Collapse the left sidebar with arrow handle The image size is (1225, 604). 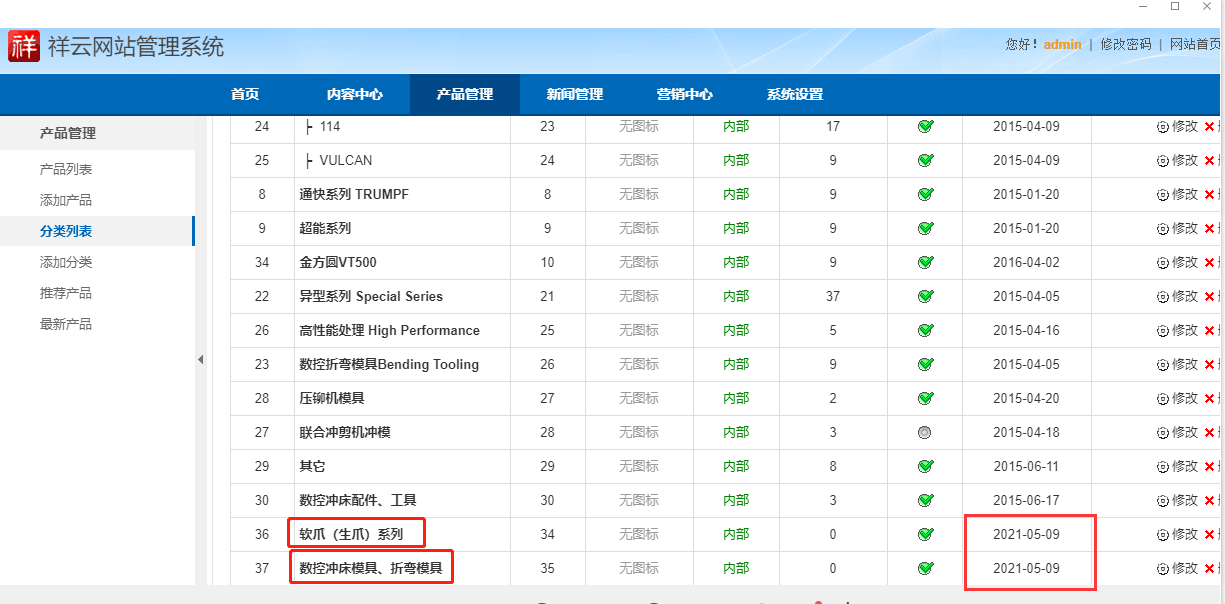click(x=200, y=360)
